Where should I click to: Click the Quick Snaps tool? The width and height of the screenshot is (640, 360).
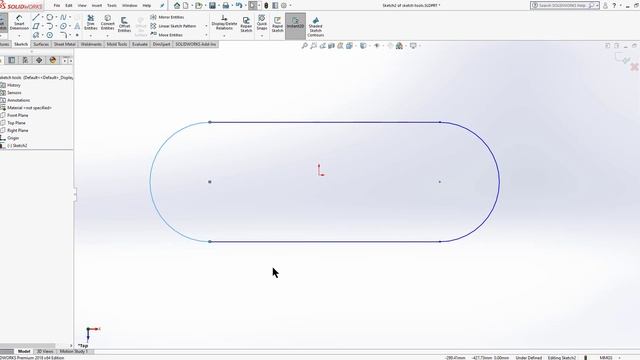click(x=262, y=22)
